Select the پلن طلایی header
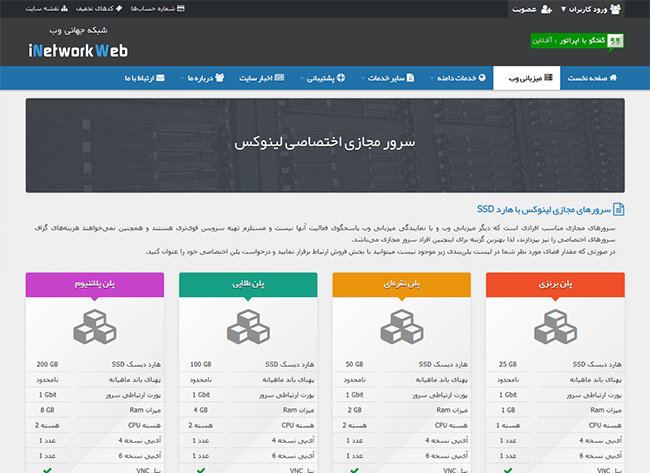Screen dimensions: 650x473 pyautogui.click(x=248, y=284)
